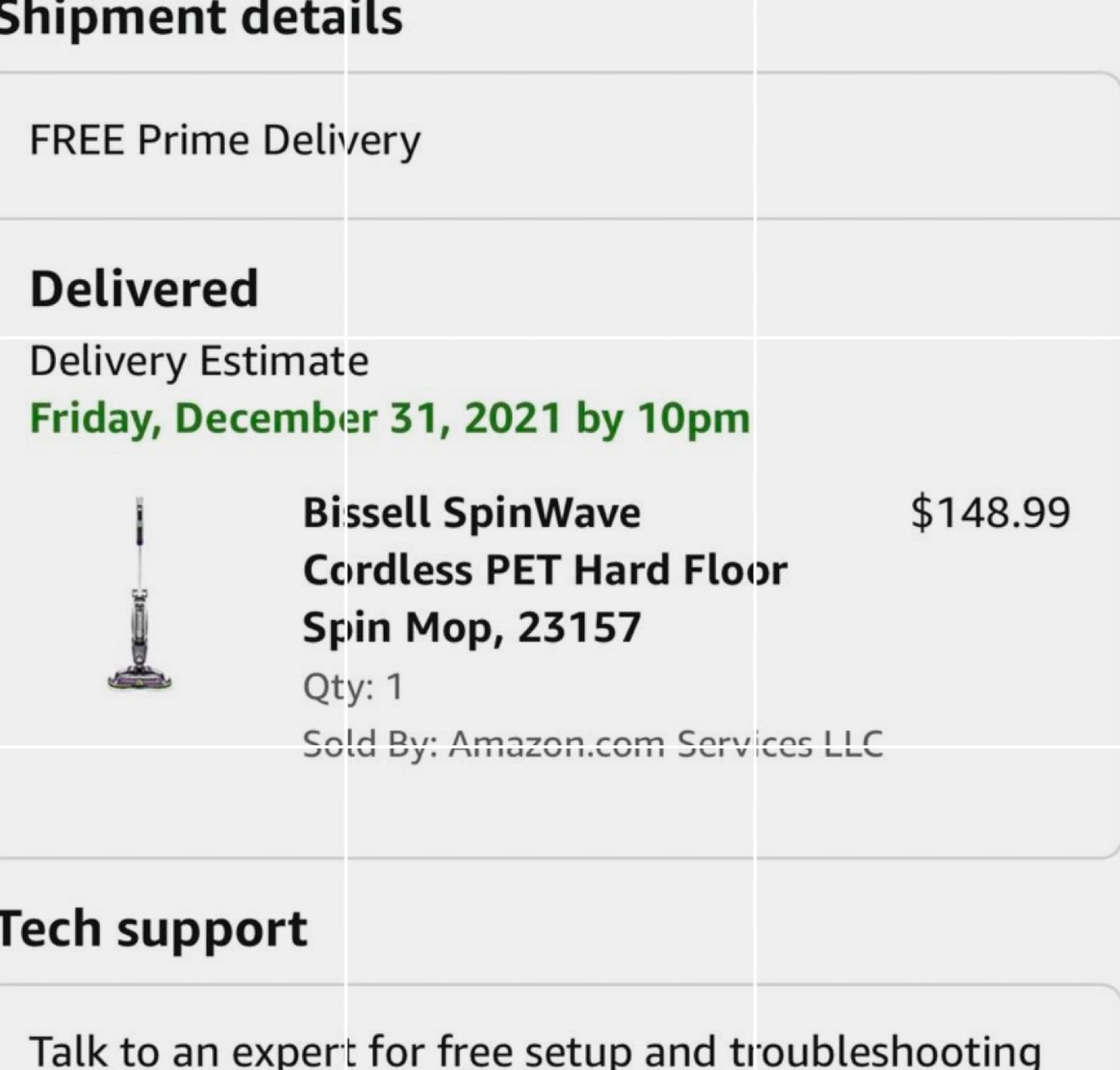Open the Amazon.com Services LLC seller name
The height and width of the screenshot is (1070, 1120).
coord(666,744)
